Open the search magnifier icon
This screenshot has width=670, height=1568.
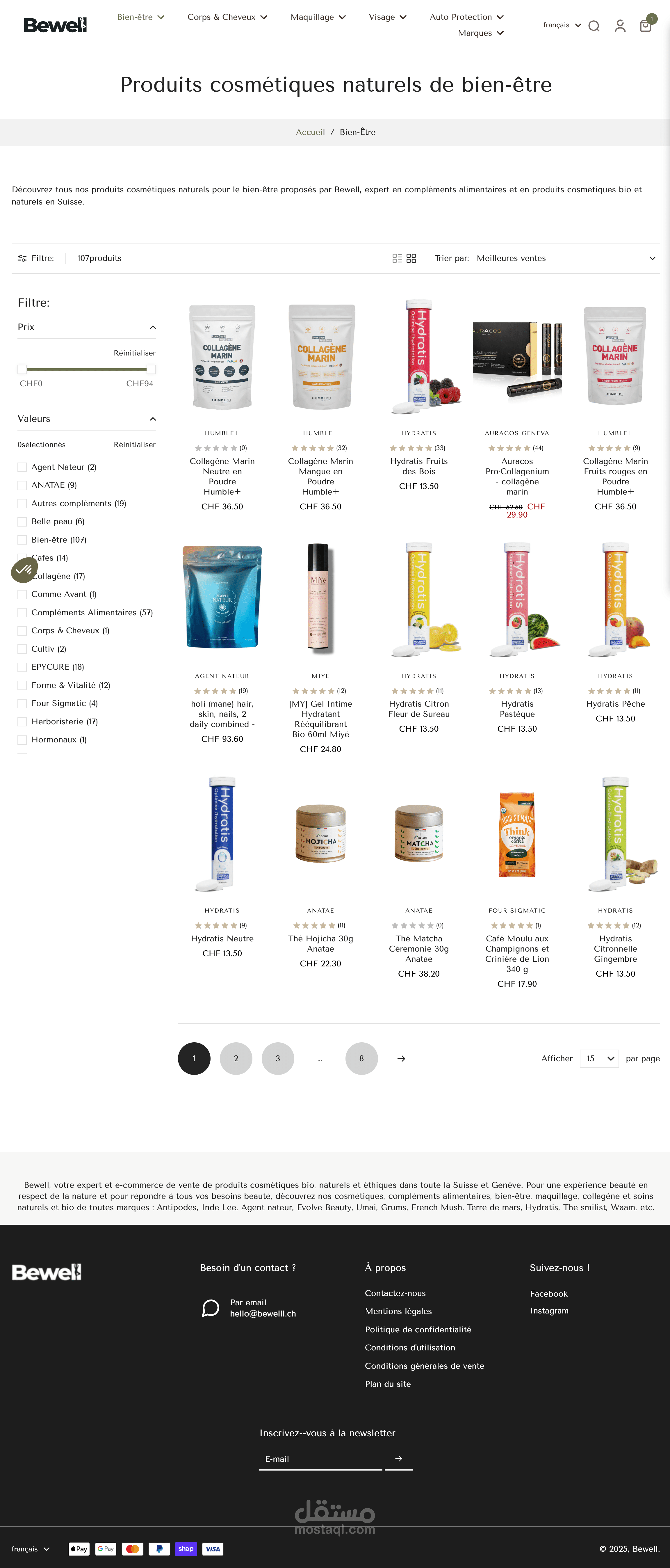click(x=594, y=26)
